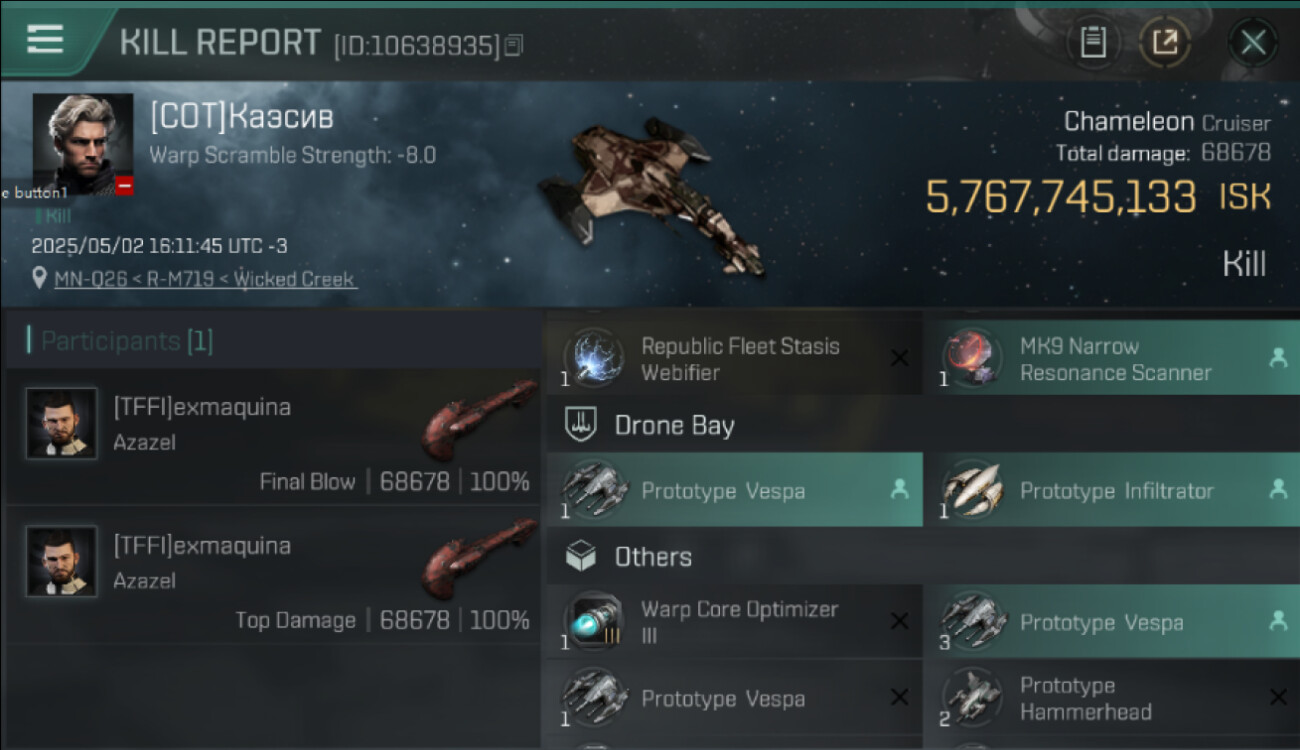Share the kill report externally
1300x750 pixels.
pos(1165,43)
